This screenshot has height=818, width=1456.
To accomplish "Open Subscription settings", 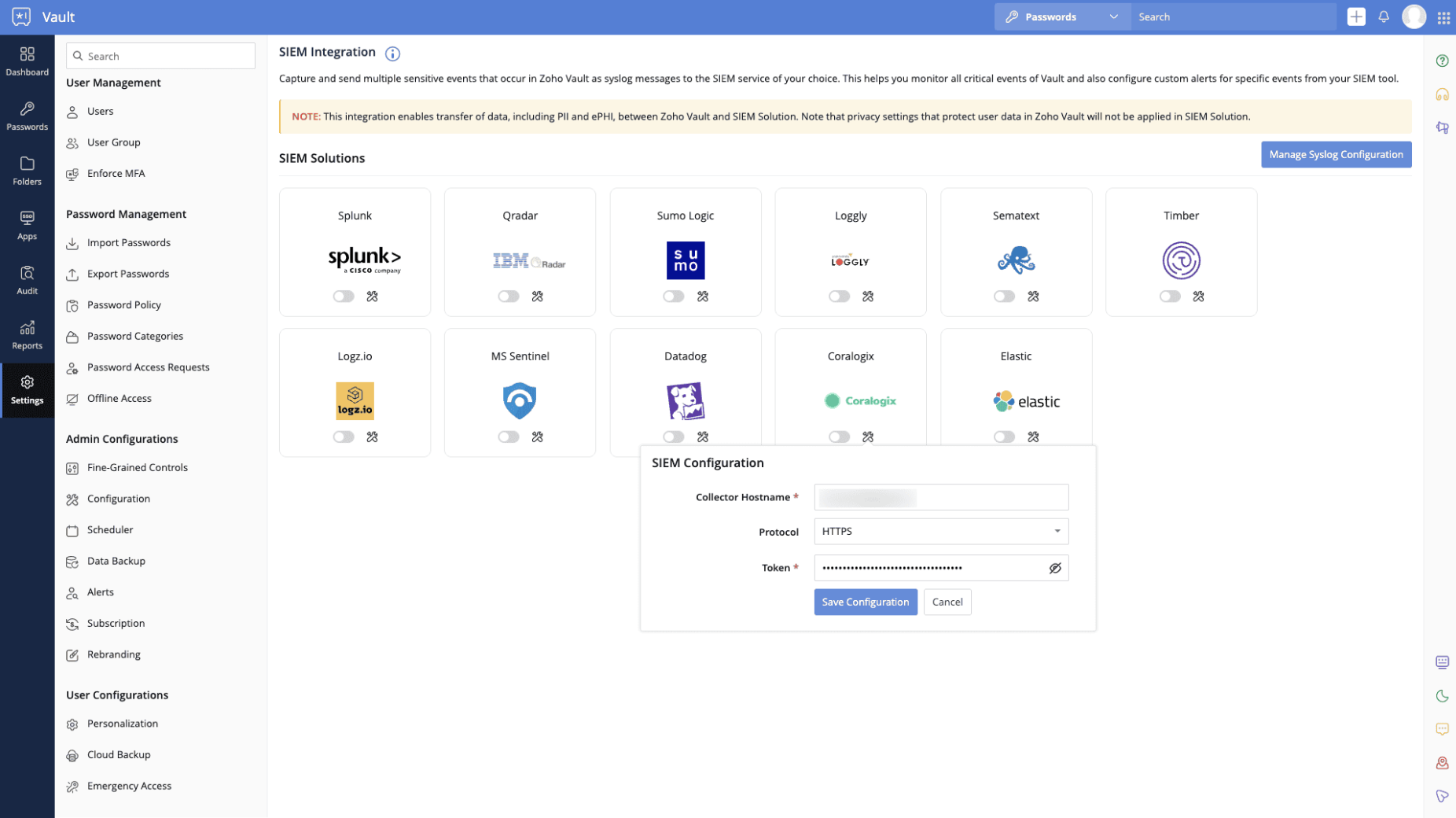I will tap(116, 624).
